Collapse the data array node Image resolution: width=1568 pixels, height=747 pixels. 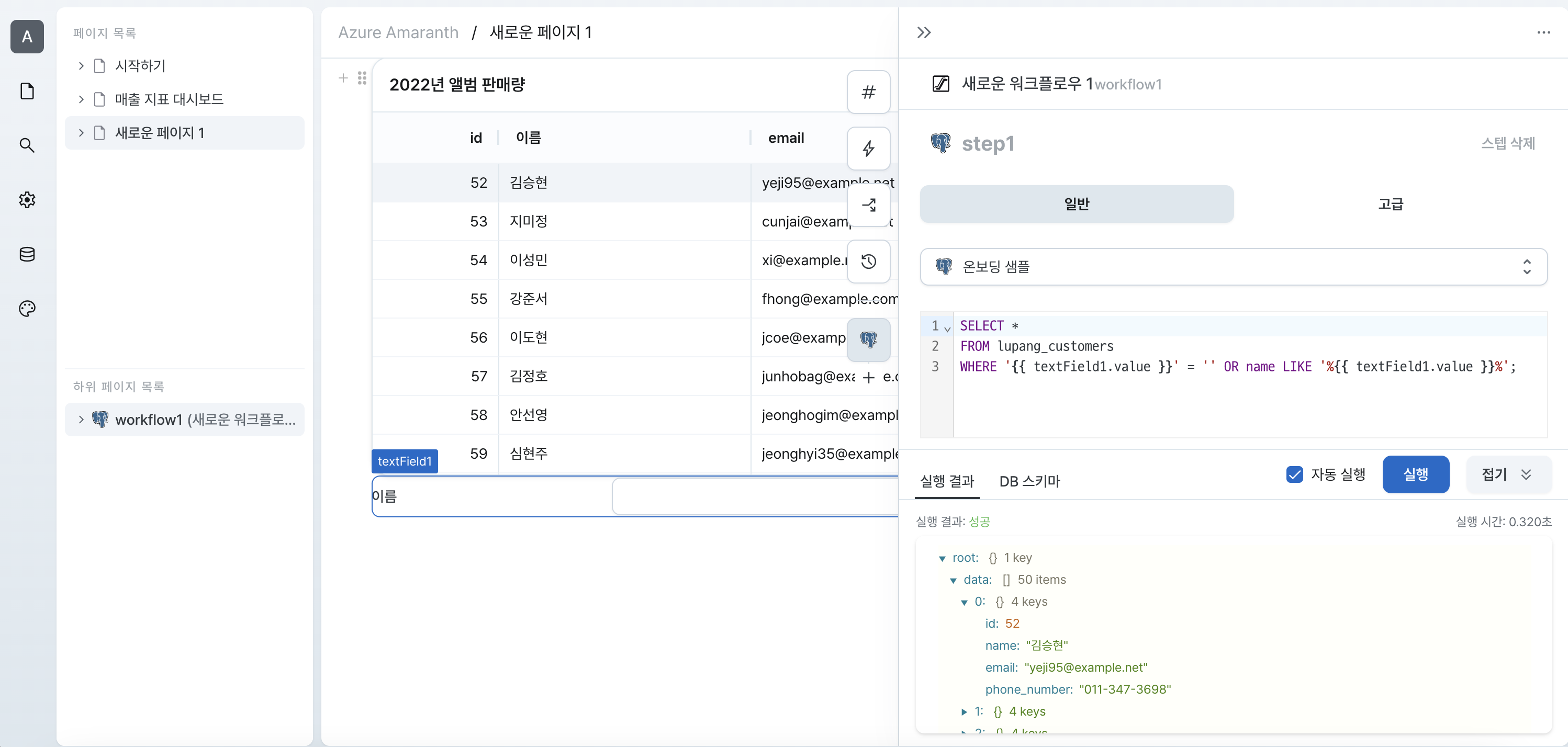(x=953, y=580)
